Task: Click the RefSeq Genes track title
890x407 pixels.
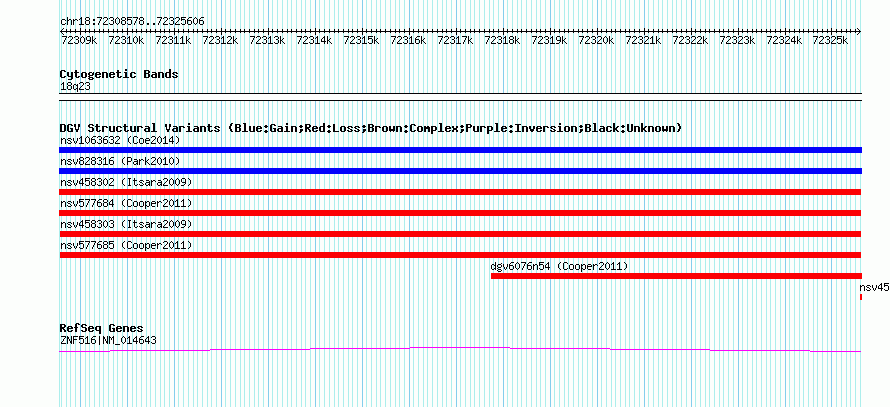Action: (101, 328)
